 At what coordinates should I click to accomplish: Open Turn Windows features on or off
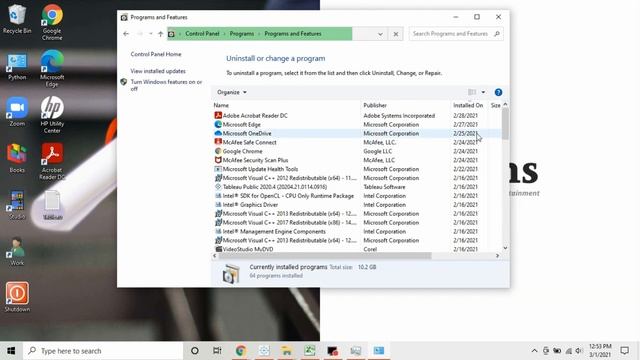166,85
